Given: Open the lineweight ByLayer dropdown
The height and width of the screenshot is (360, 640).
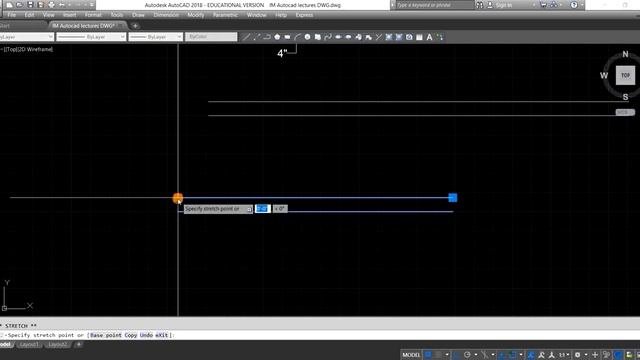Looking at the screenshot, I should 156,37.
